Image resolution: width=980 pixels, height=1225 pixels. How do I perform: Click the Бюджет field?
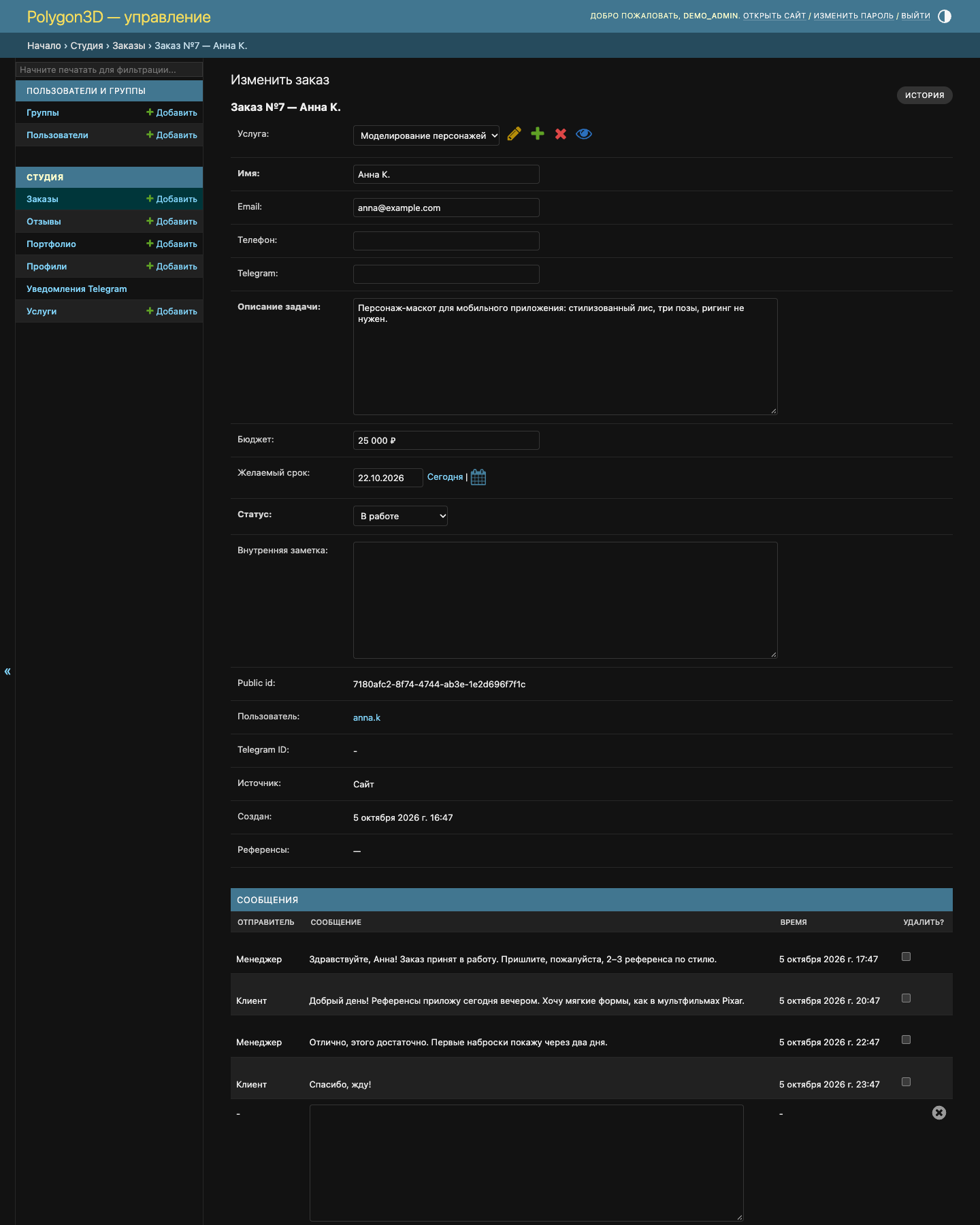(x=446, y=440)
